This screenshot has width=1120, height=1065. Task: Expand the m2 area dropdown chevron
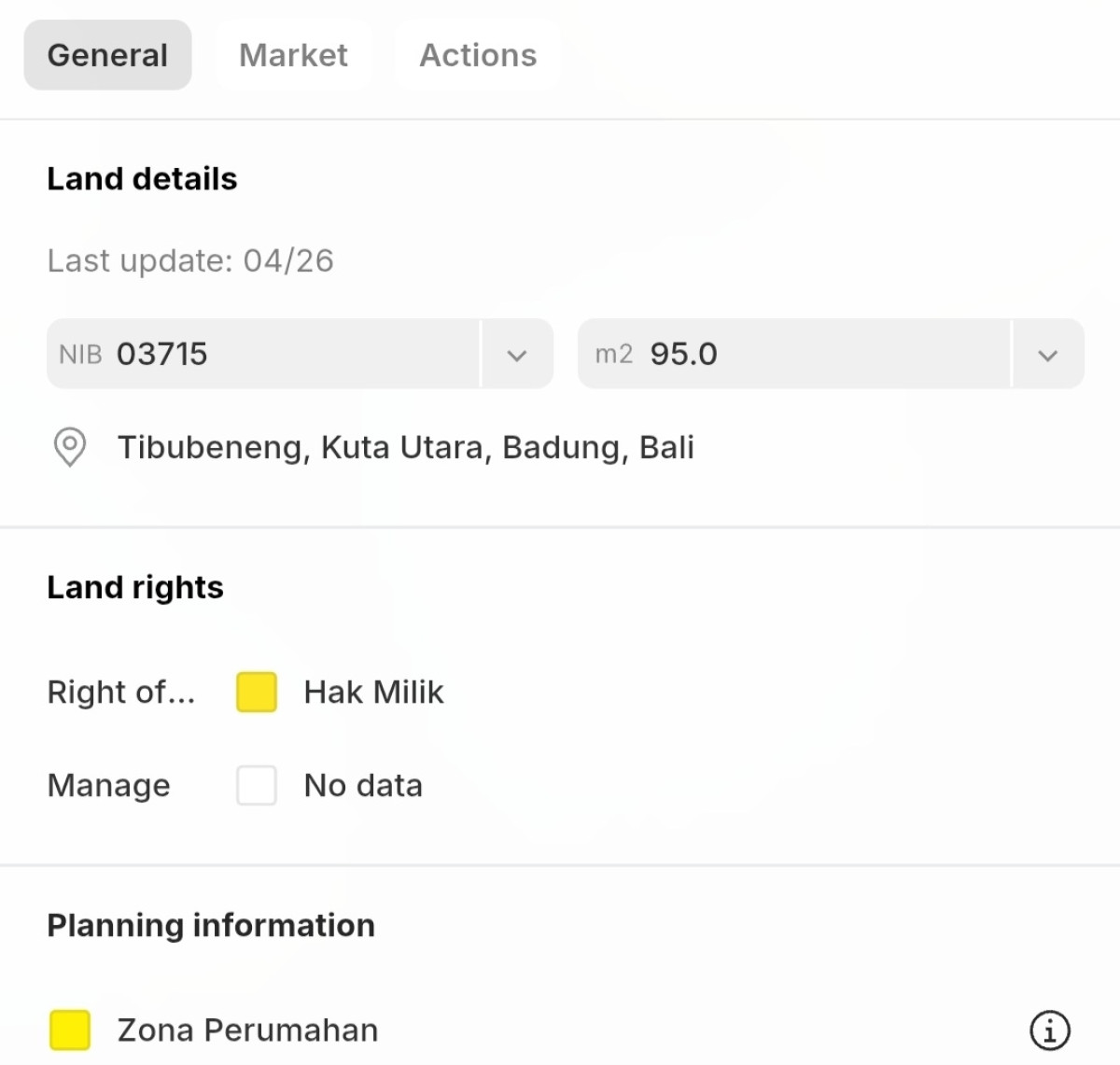coord(1048,355)
